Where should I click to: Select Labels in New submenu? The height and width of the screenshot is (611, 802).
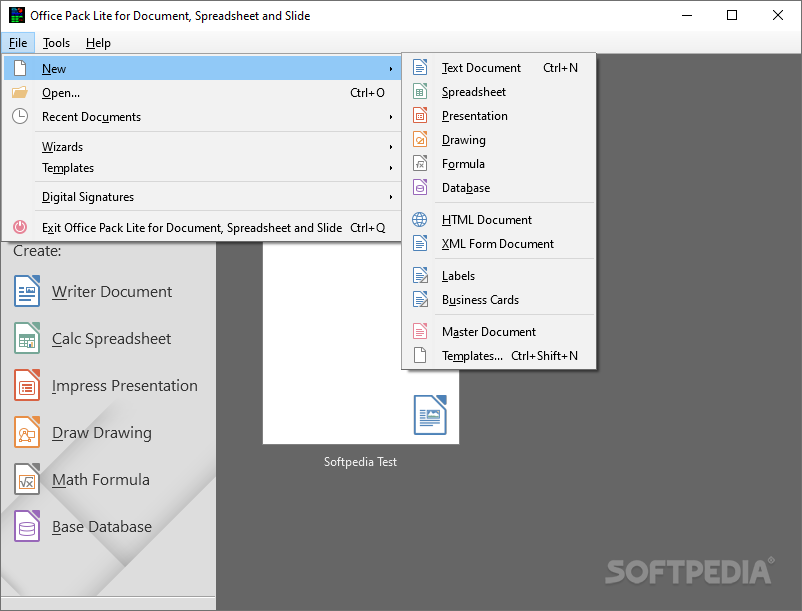[499, 276]
